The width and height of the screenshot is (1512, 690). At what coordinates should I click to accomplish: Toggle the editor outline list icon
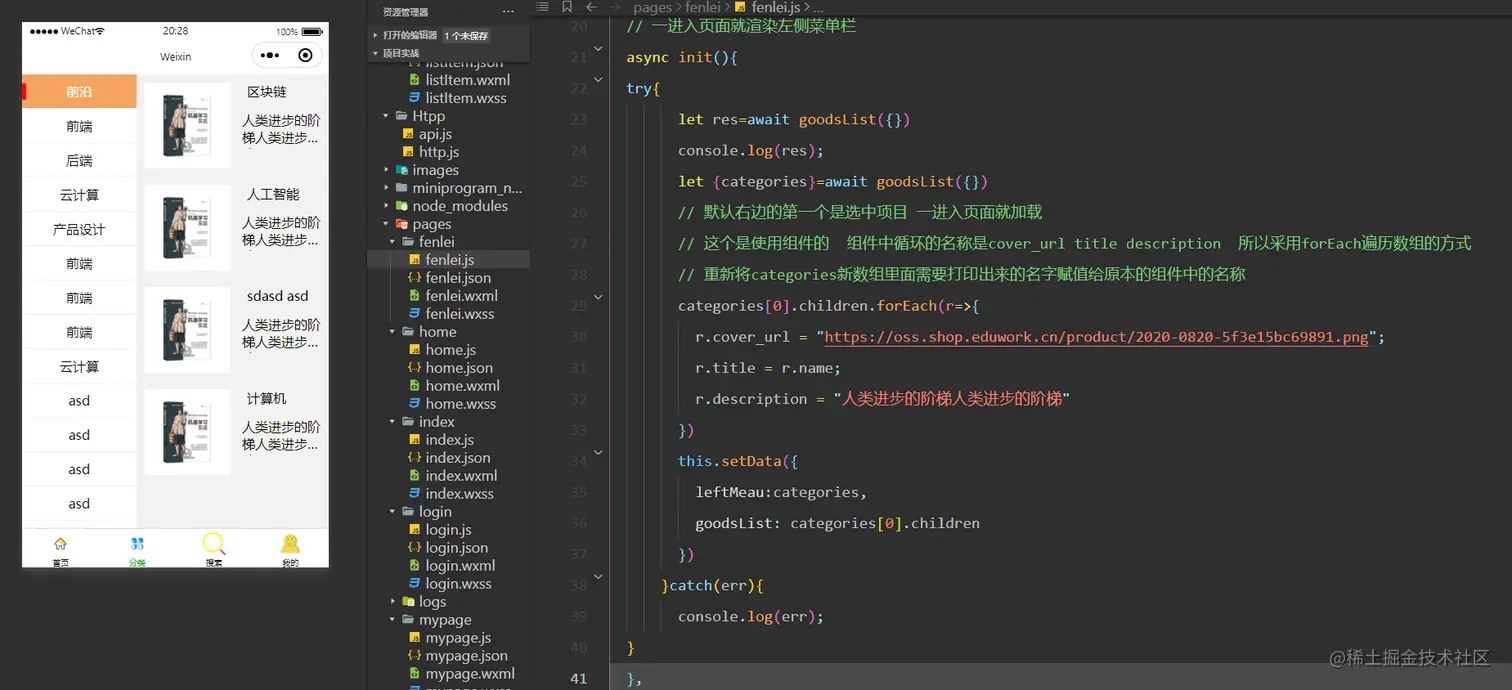coord(541,7)
